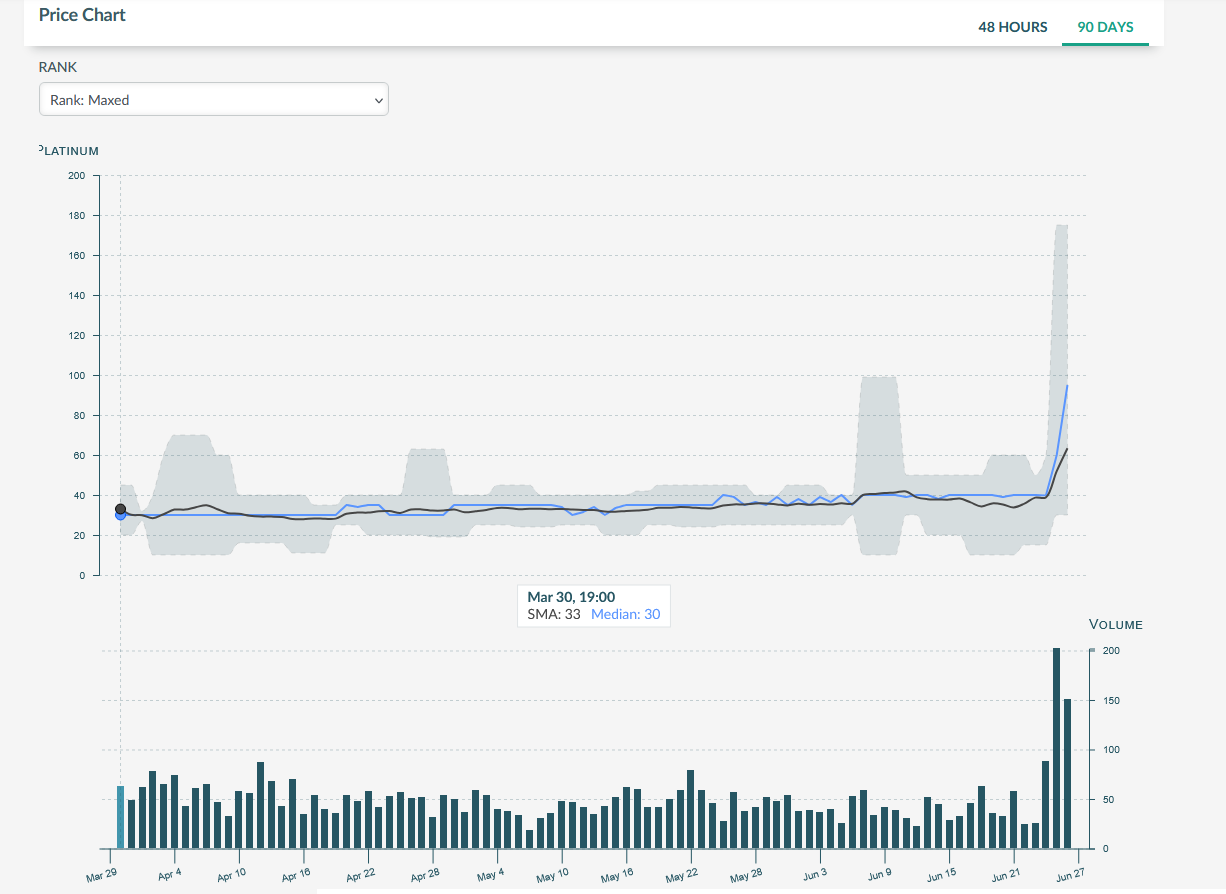Click the 'May 10' date axis label
This screenshot has height=894, width=1226.
click(x=552, y=877)
